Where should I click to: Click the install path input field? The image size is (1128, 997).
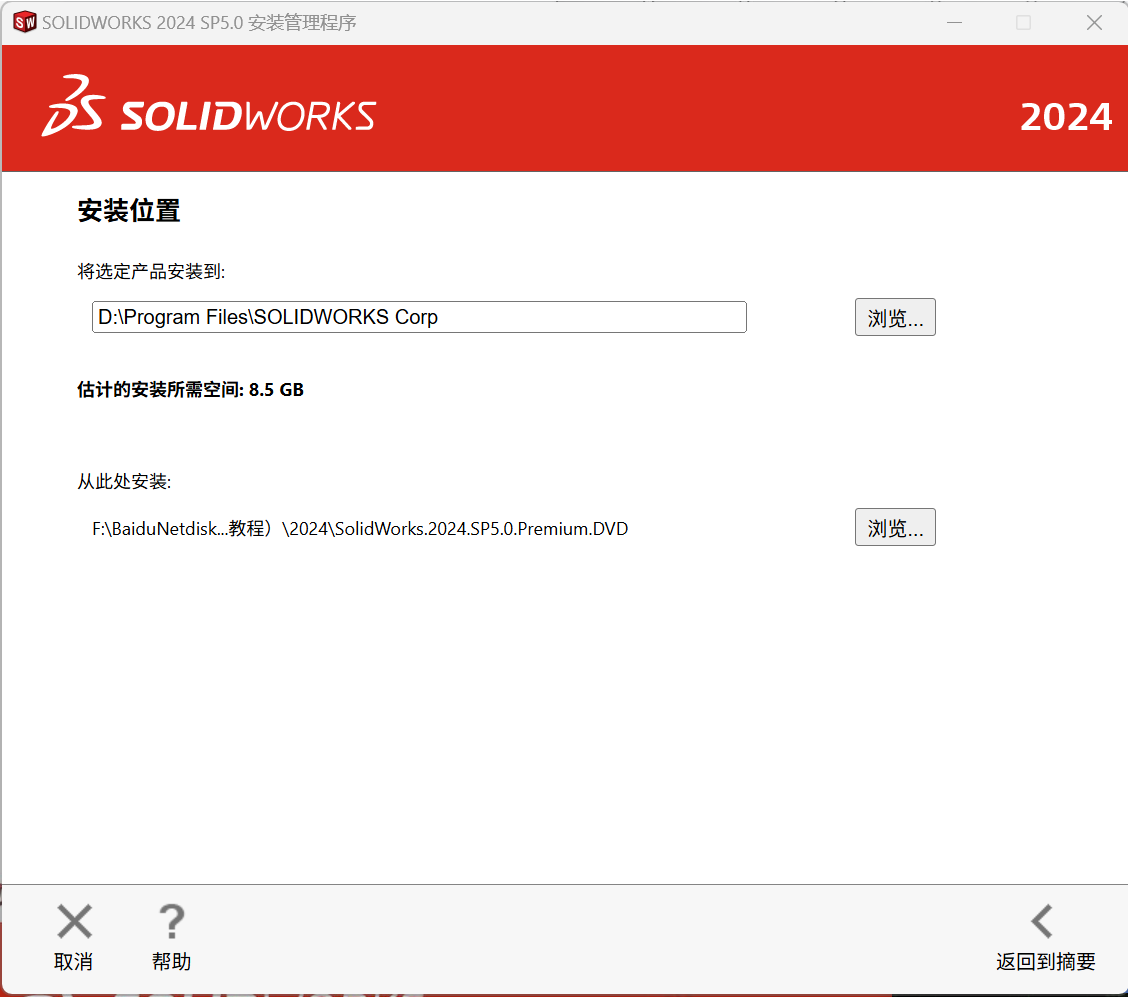click(x=419, y=317)
